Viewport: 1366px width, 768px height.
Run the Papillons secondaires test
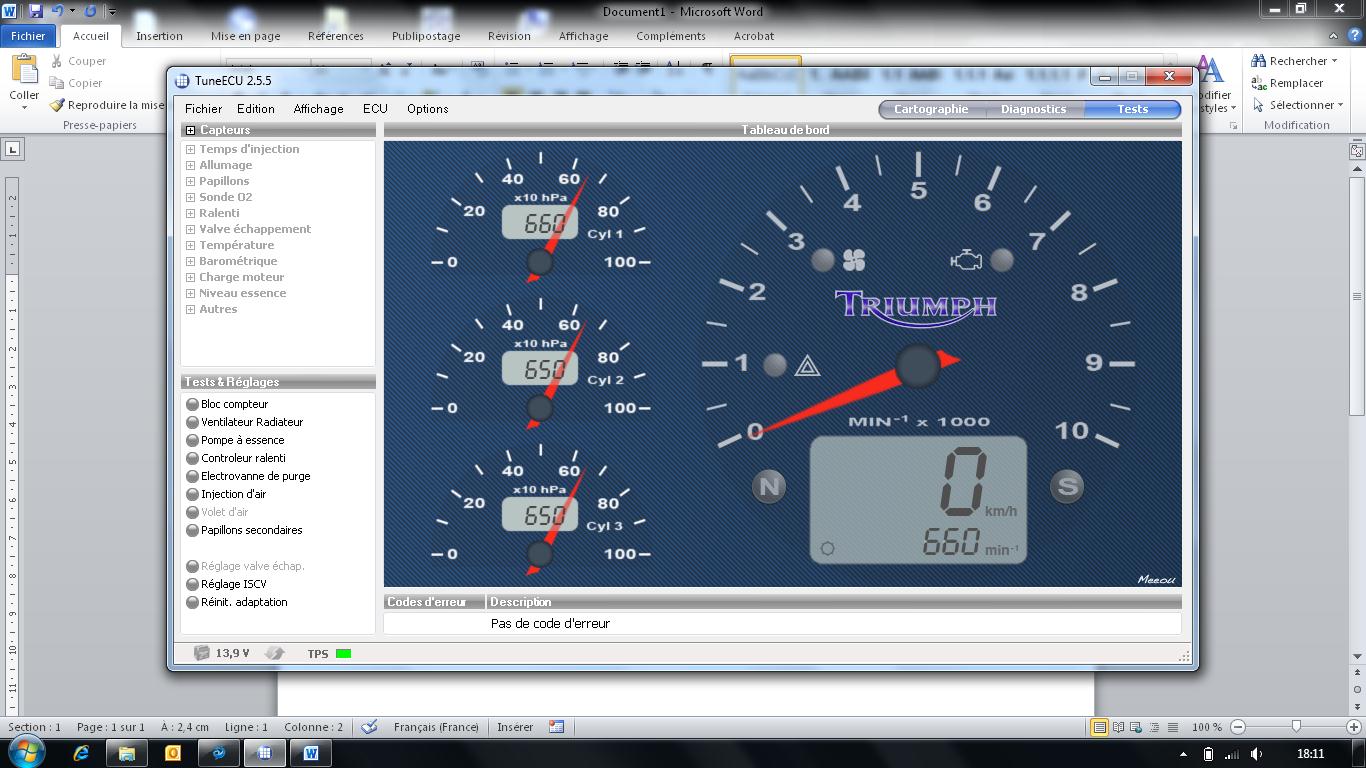point(244,530)
